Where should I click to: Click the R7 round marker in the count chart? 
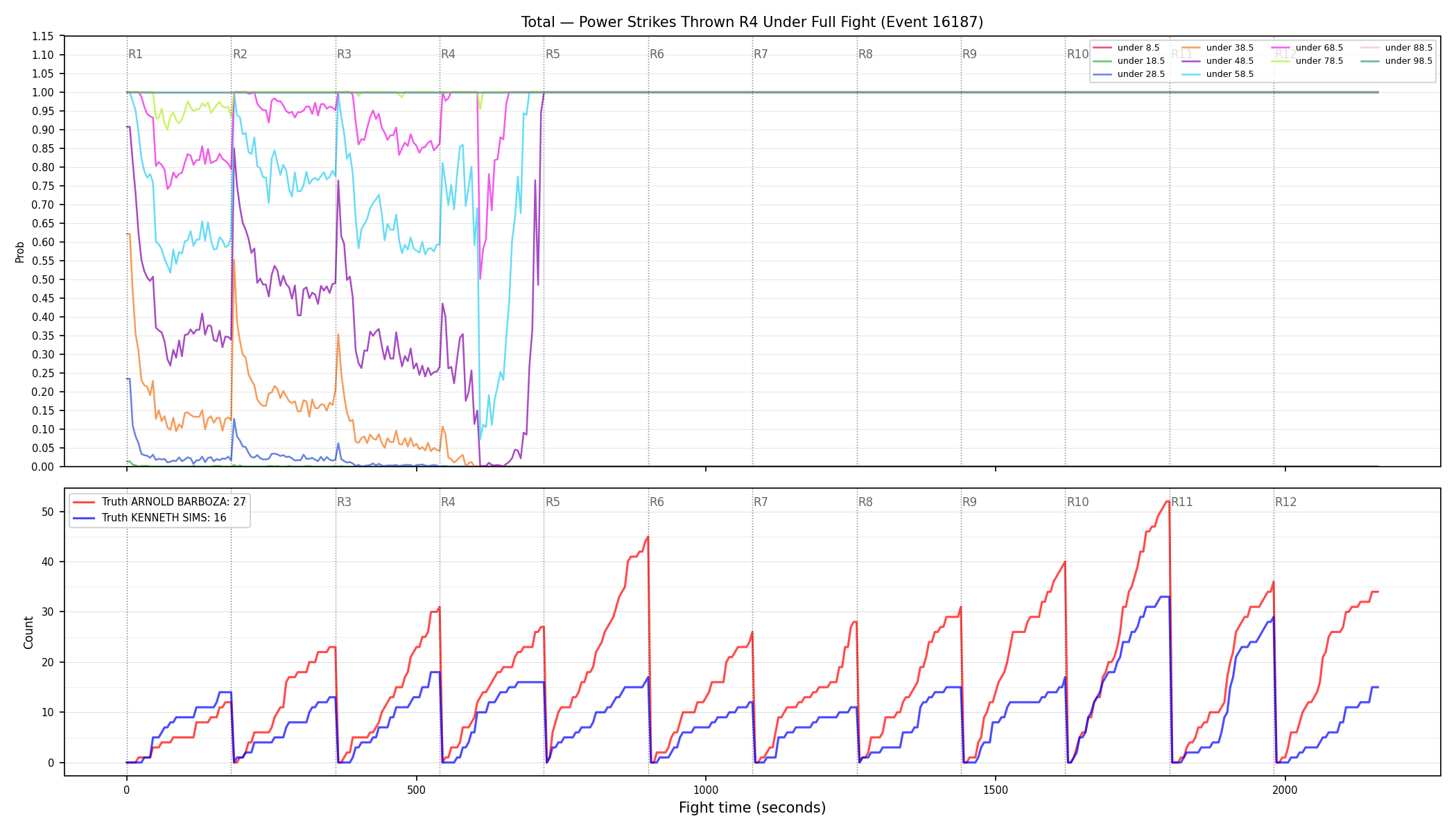(x=761, y=502)
